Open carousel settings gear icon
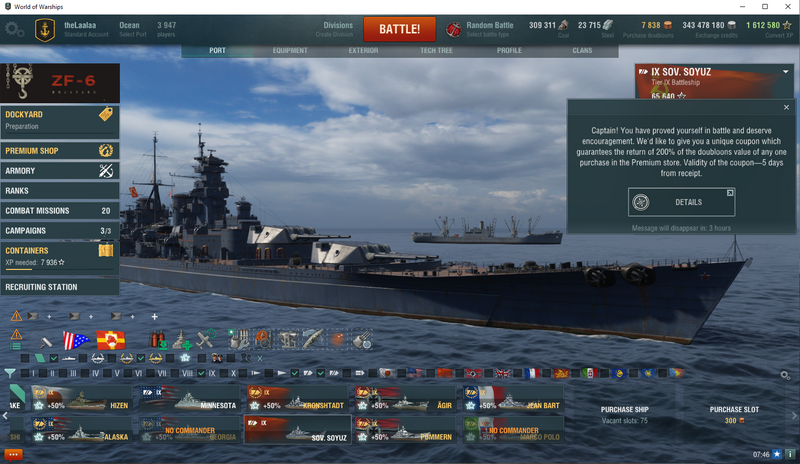This screenshot has width=800, height=464. (785, 375)
